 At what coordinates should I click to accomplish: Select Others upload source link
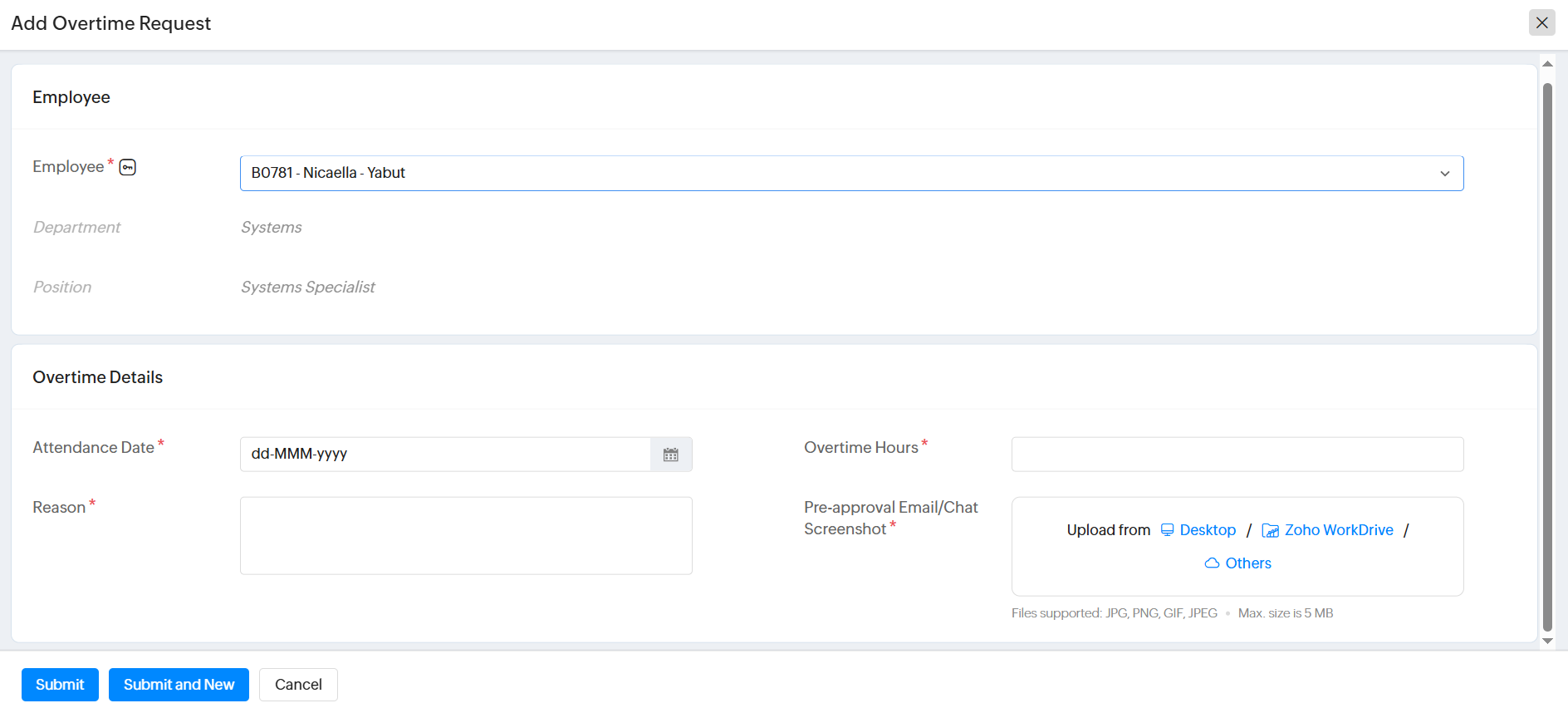coord(1248,563)
